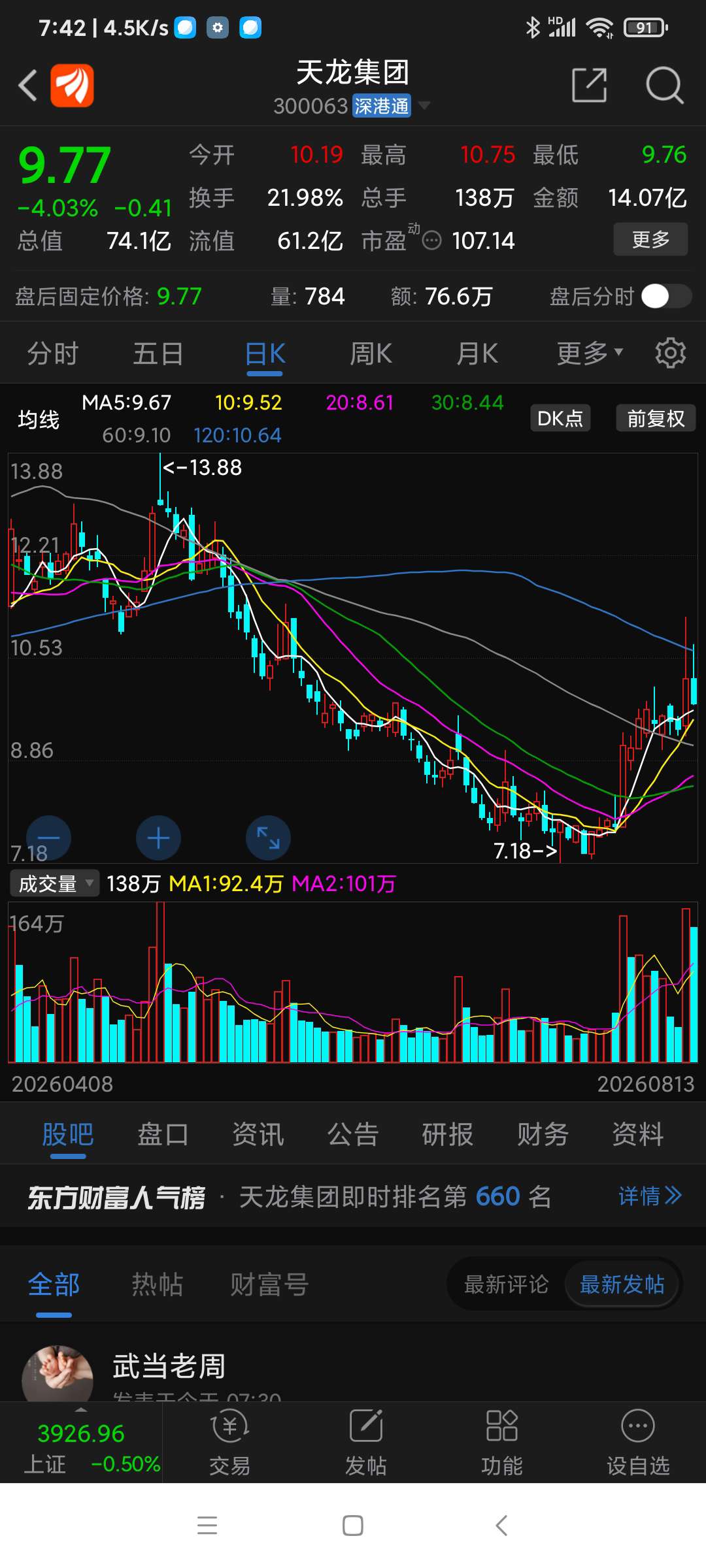Tap the 7.18 low price marker
This screenshot has height=1568, width=706.
point(526,851)
